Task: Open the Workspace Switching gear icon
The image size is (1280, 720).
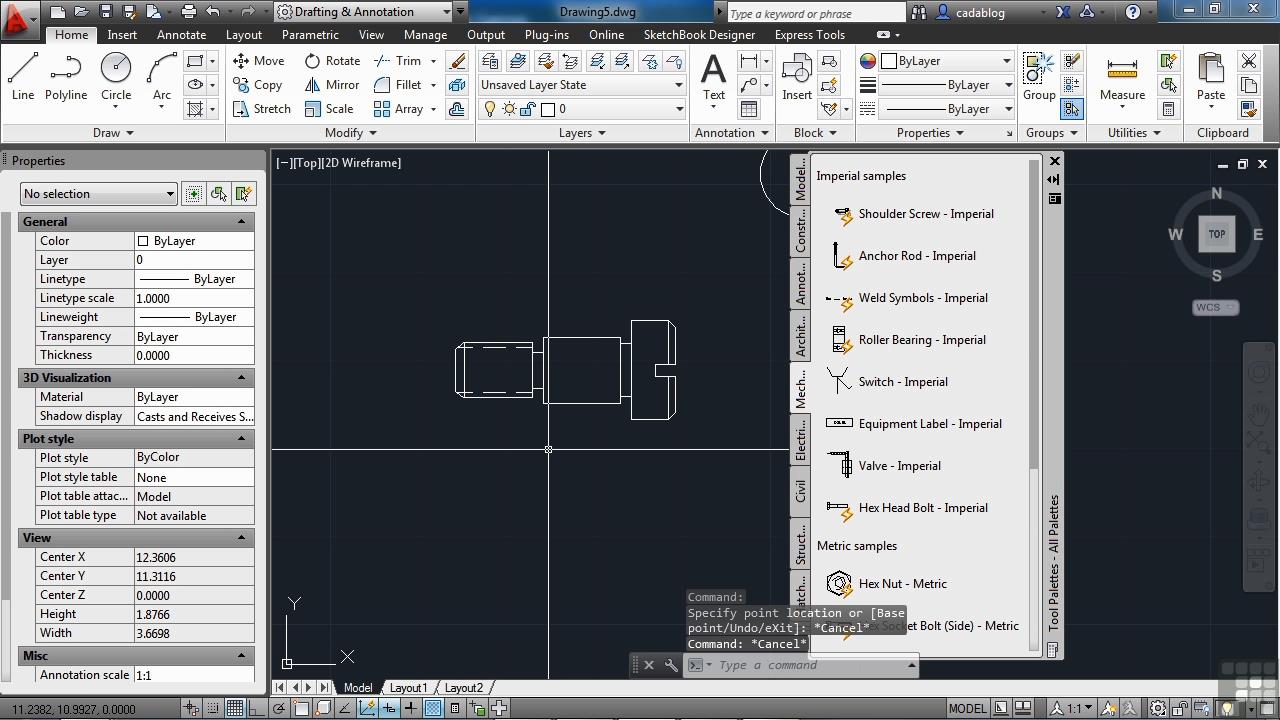Action: click(x=1156, y=709)
